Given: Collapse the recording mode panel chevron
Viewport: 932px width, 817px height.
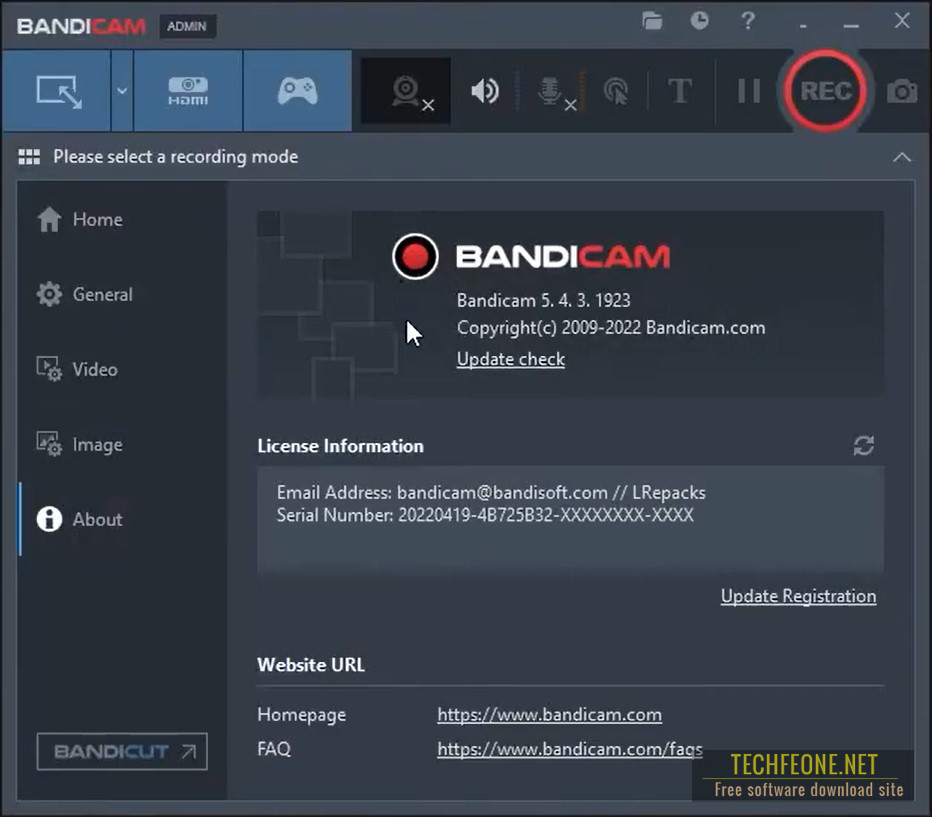Looking at the screenshot, I should coord(902,157).
